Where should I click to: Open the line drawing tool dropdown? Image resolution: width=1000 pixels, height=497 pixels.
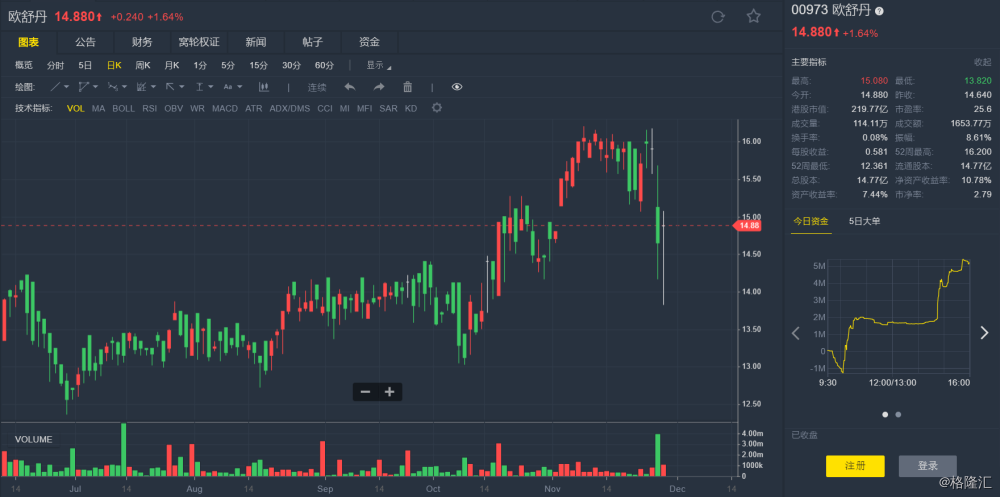click(61, 87)
